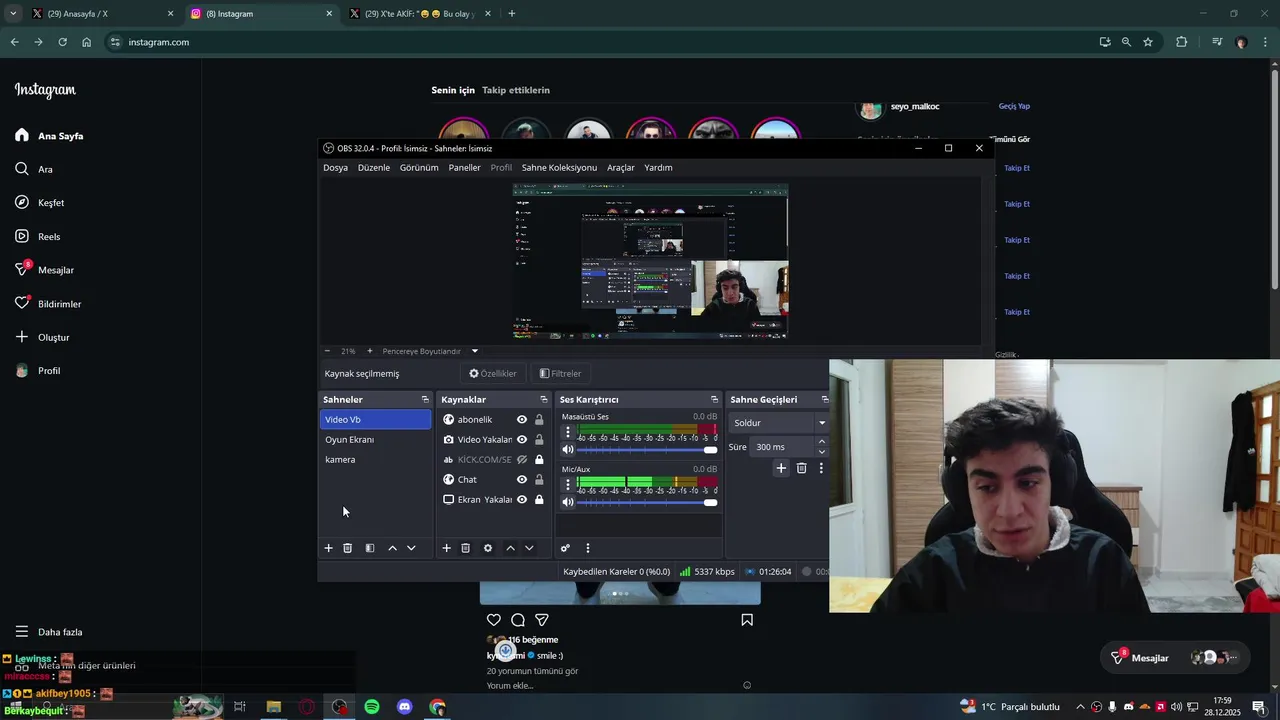The width and height of the screenshot is (1280, 720).
Task: Select kamera scene
Action: tap(375, 460)
